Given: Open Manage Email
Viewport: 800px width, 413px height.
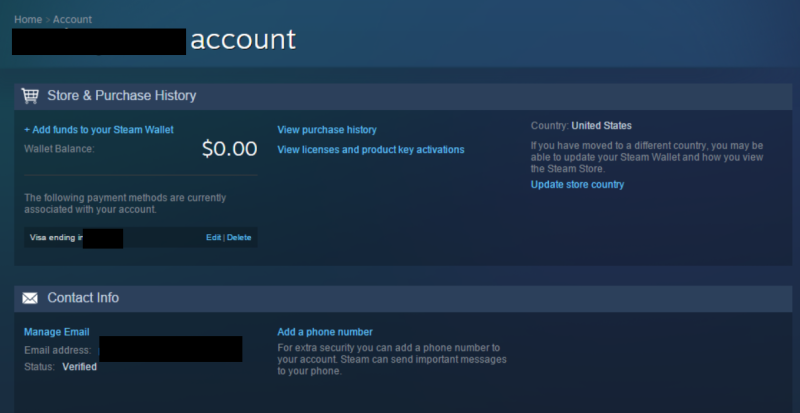Looking at the screenshot, I should coord(56,332).
